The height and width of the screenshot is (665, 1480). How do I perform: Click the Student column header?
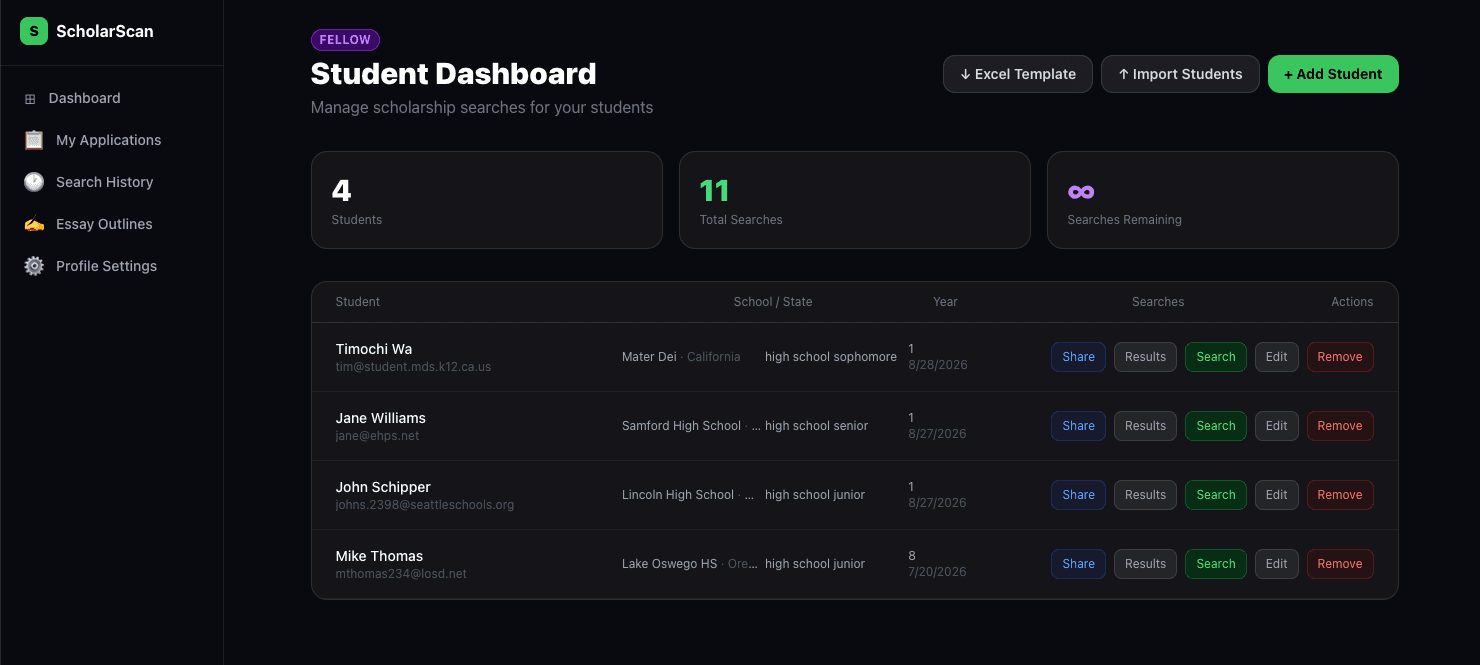[x=358, y=302]
